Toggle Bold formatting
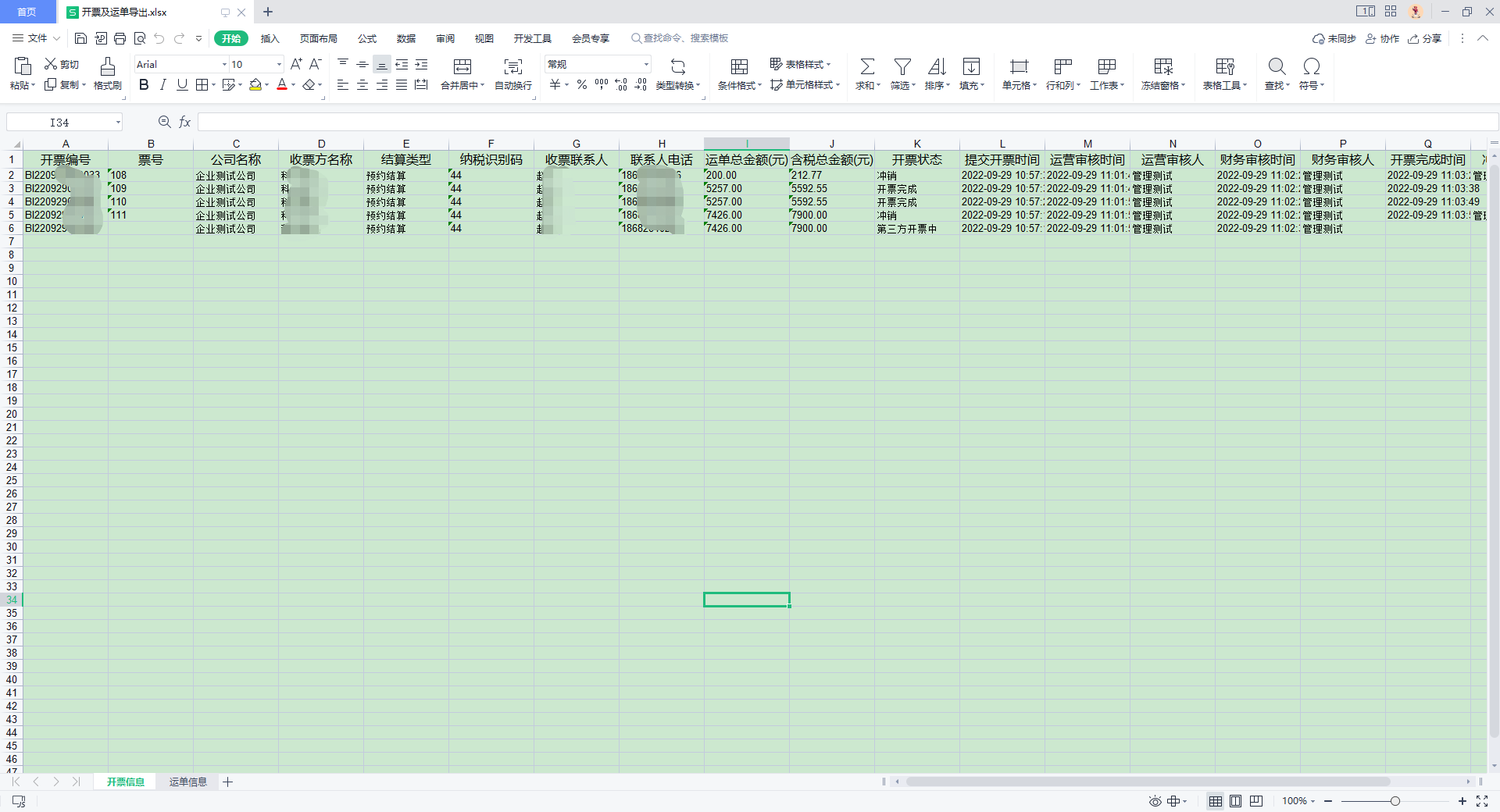Screen dimensions: 1500x812 (144, 85)
